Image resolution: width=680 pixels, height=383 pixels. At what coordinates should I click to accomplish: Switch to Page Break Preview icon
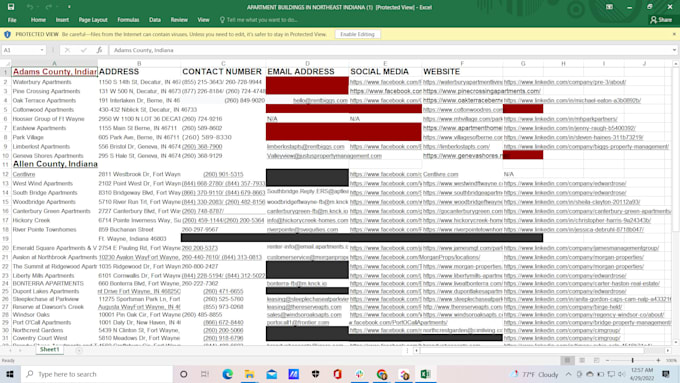(597, 360)
